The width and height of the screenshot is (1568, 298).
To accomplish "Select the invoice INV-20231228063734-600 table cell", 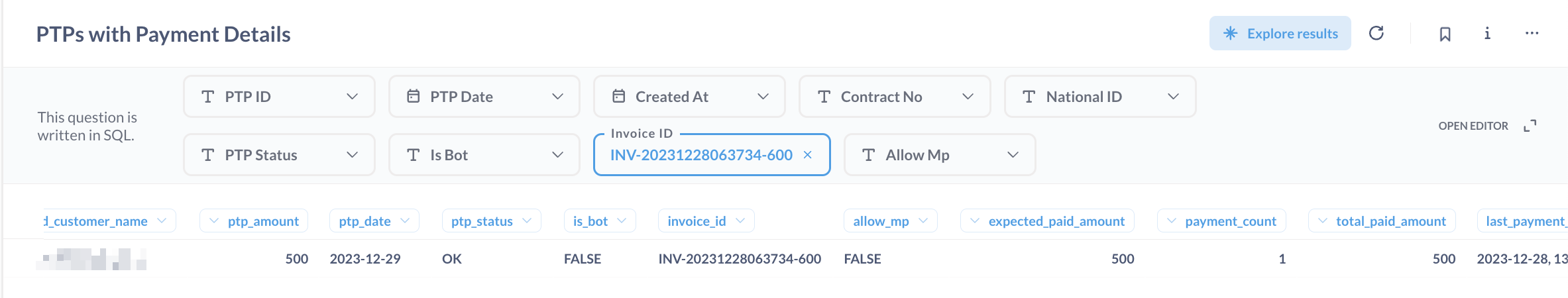I will pos(740,259).
